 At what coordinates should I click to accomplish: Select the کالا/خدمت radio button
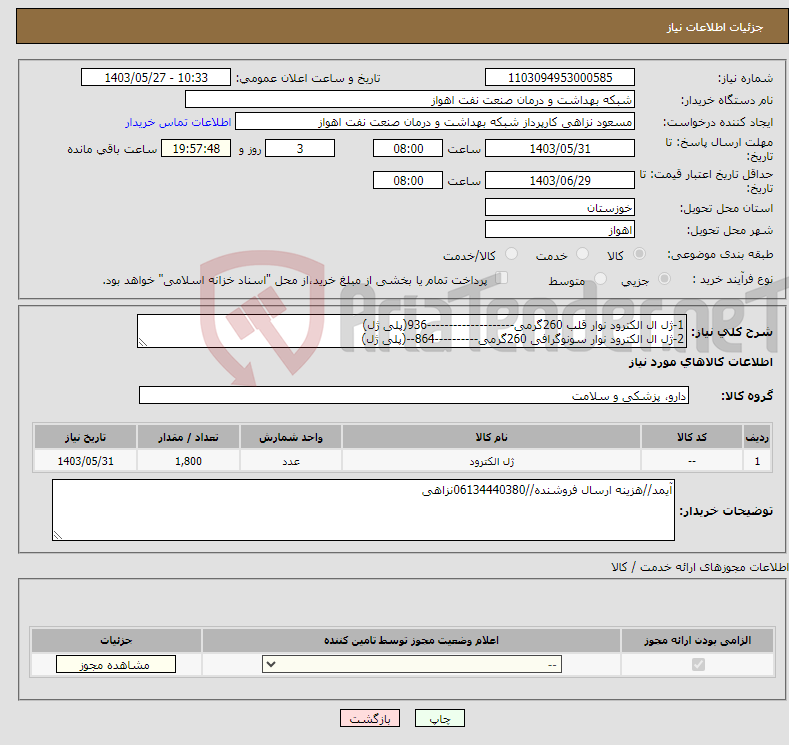coord(511,254)
